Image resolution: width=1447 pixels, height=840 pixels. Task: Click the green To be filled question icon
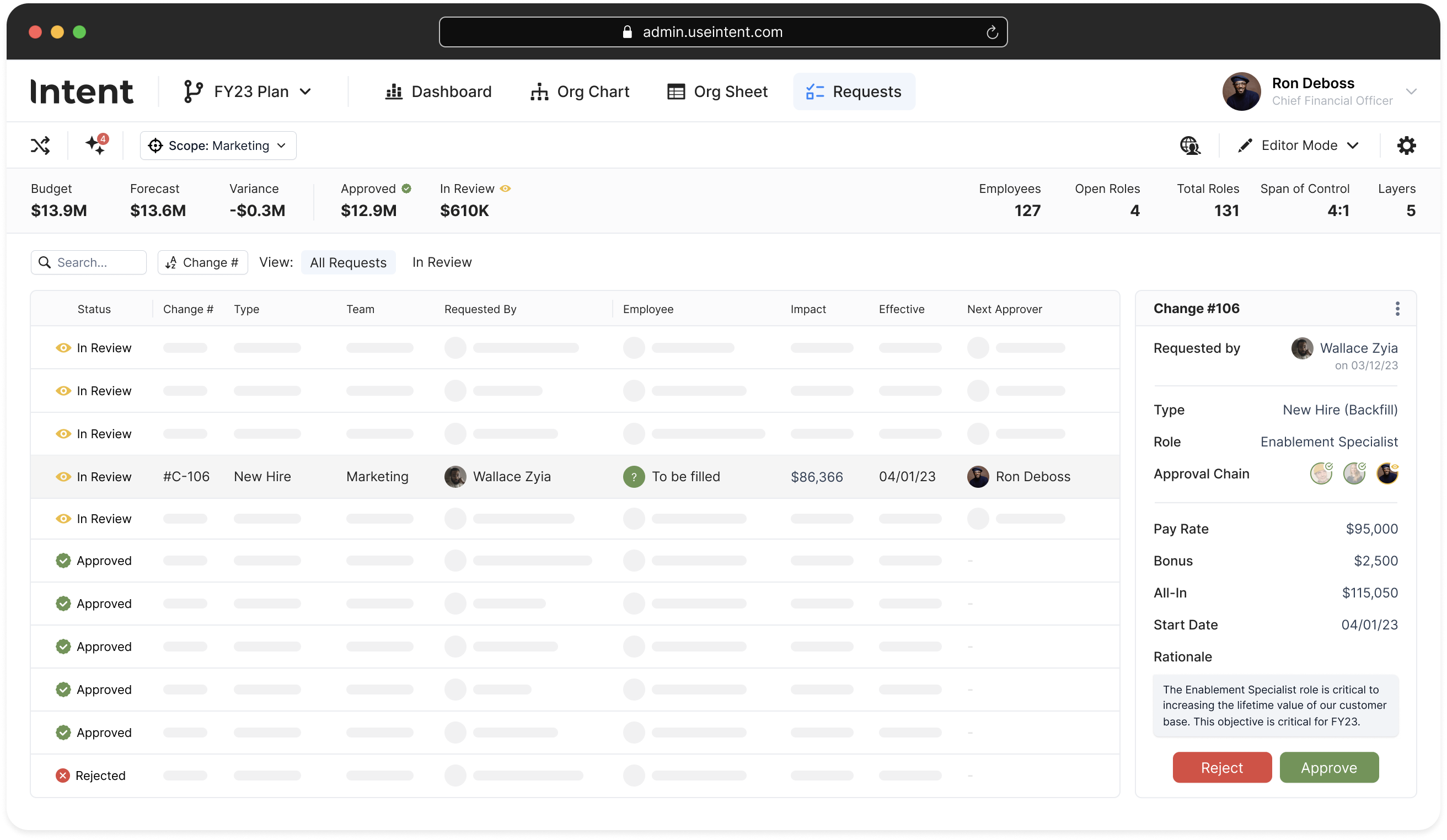tap(634, 477)
